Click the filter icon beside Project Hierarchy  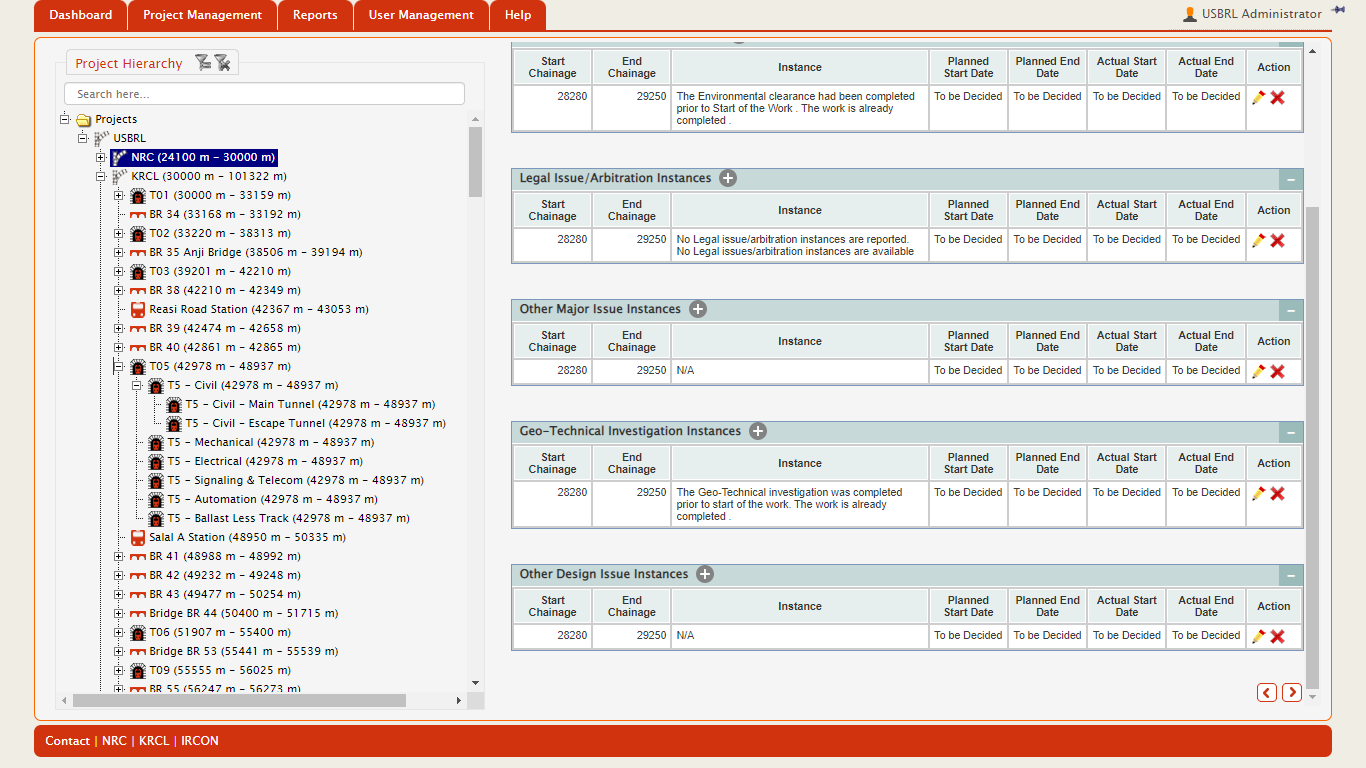pos(203,63)
